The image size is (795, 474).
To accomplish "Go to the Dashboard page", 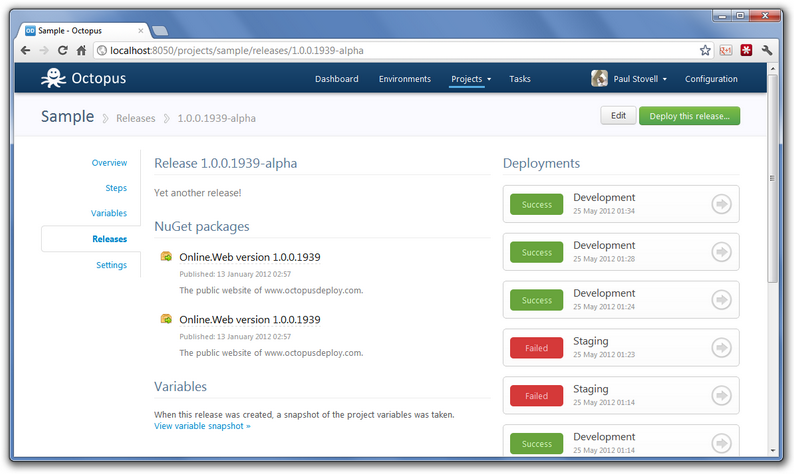I will click(337, 79).
